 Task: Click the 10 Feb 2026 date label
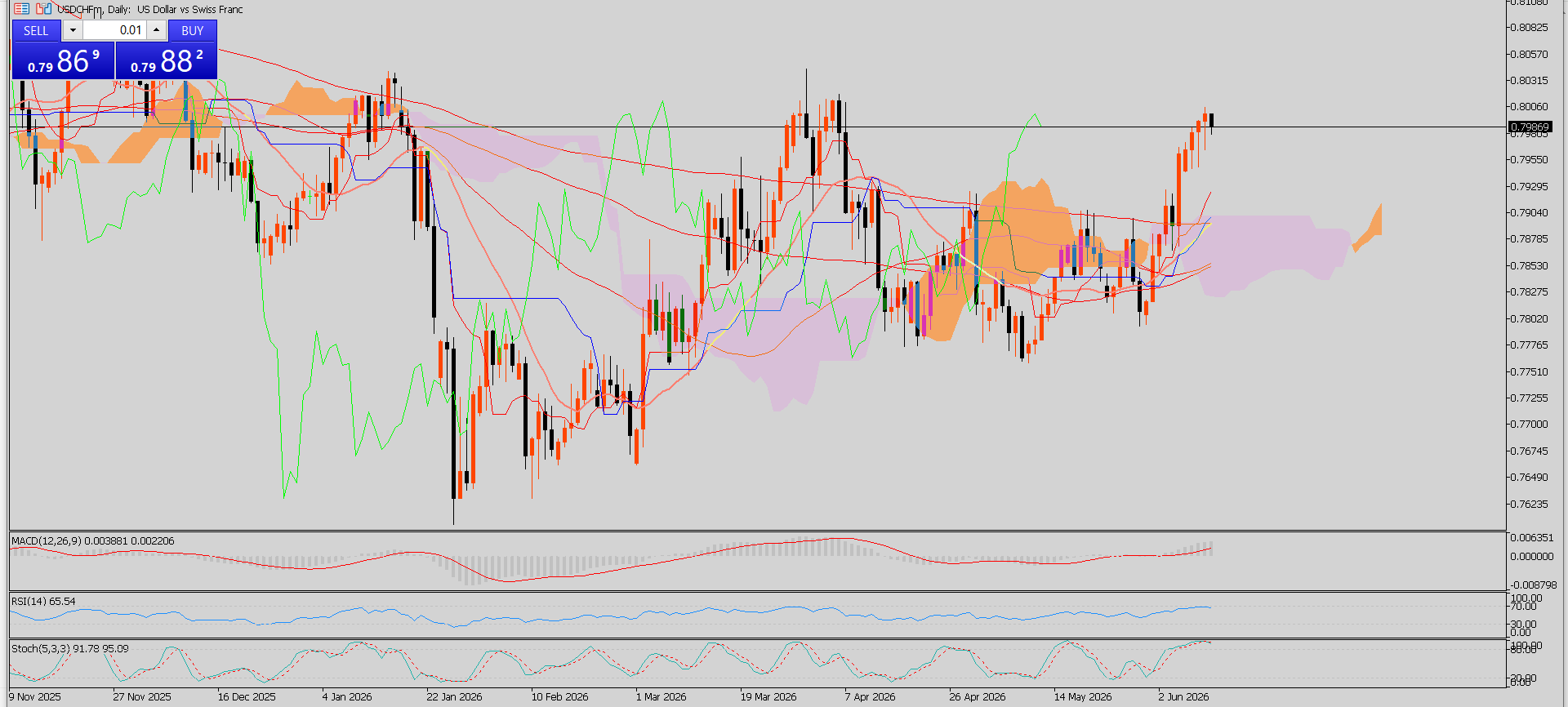pyautogui.click(x=559, y=696)
